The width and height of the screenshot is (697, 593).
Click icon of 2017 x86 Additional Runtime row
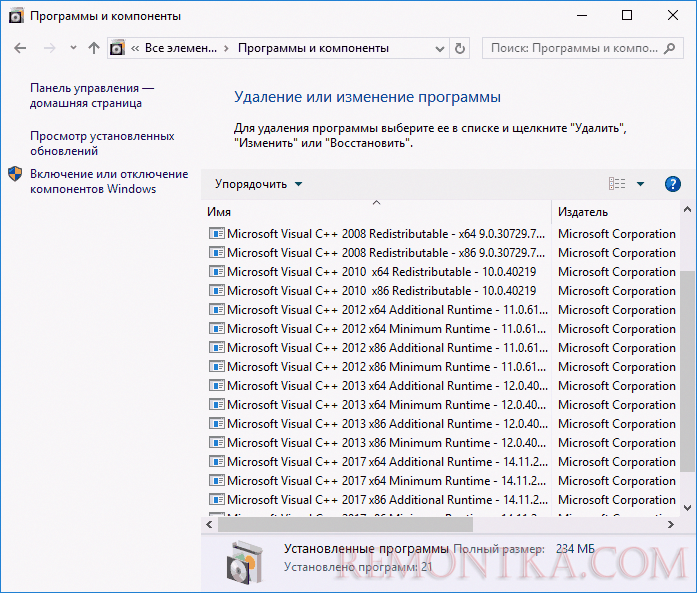tap(216, 500)
